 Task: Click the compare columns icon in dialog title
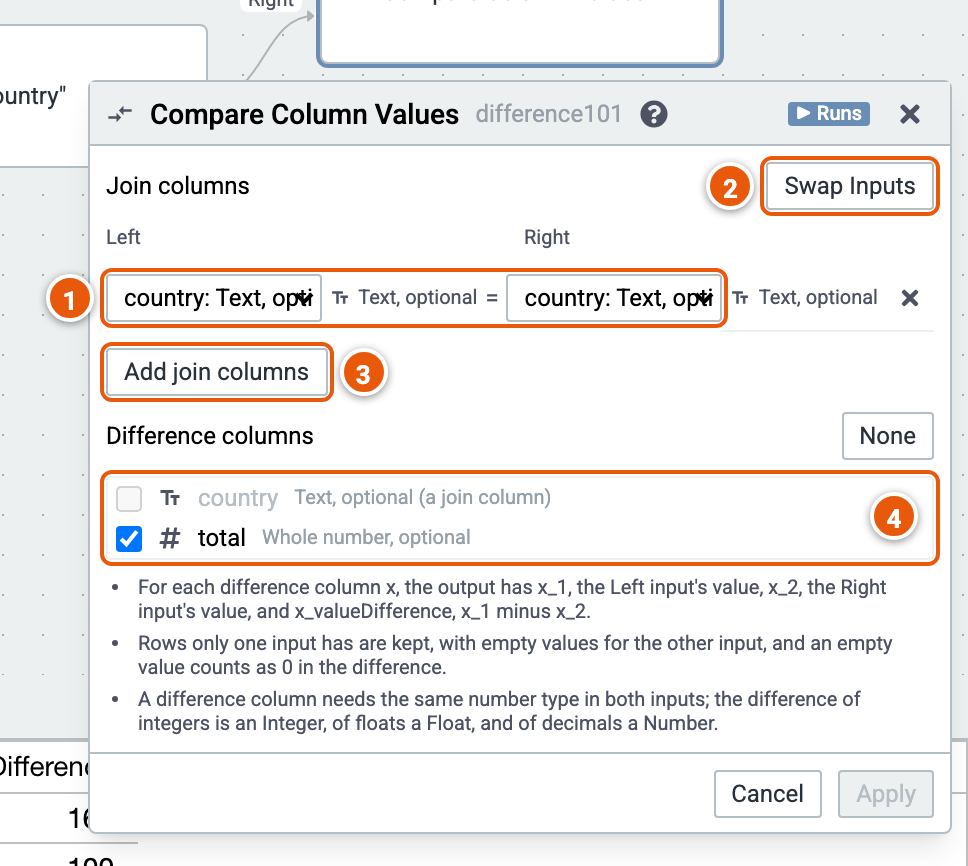(120, 114)
